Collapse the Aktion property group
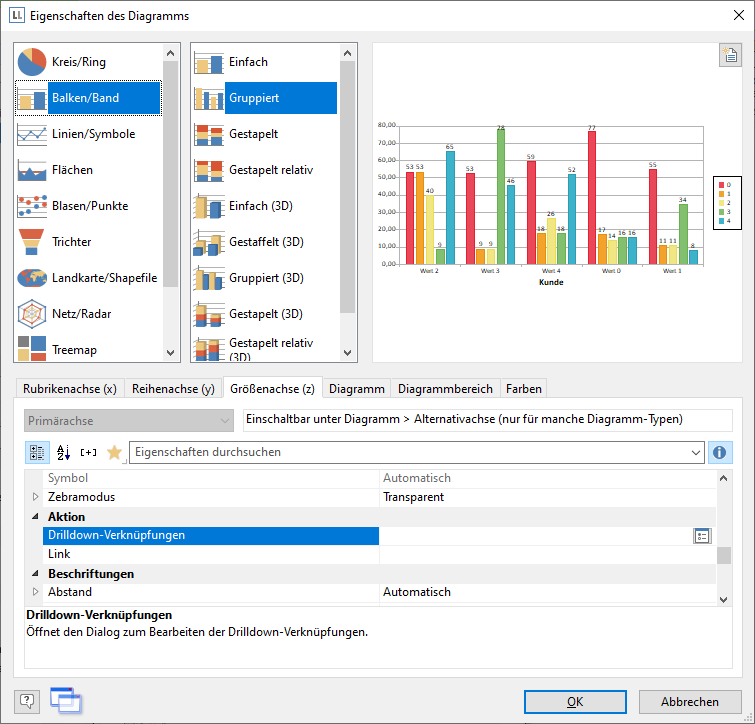The image size is (755, 724). click(x=37, y=517)
